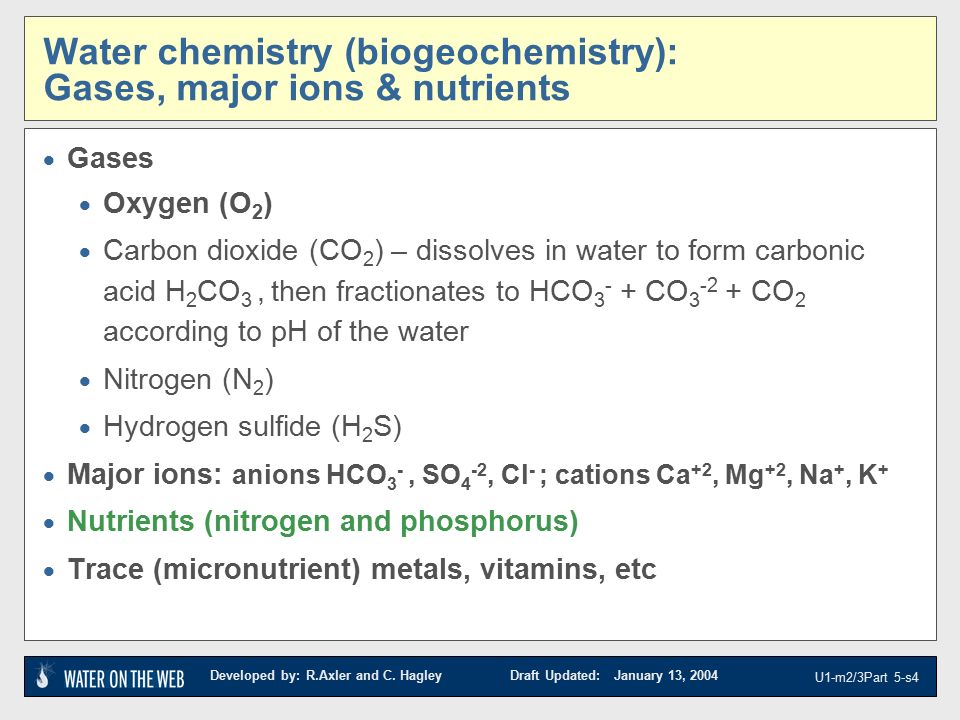The width and height of the screenshot is (960, 720).
Task: Click the 'Gases' bullet heading
Action: pyautogui.click(x=110, y=158)
